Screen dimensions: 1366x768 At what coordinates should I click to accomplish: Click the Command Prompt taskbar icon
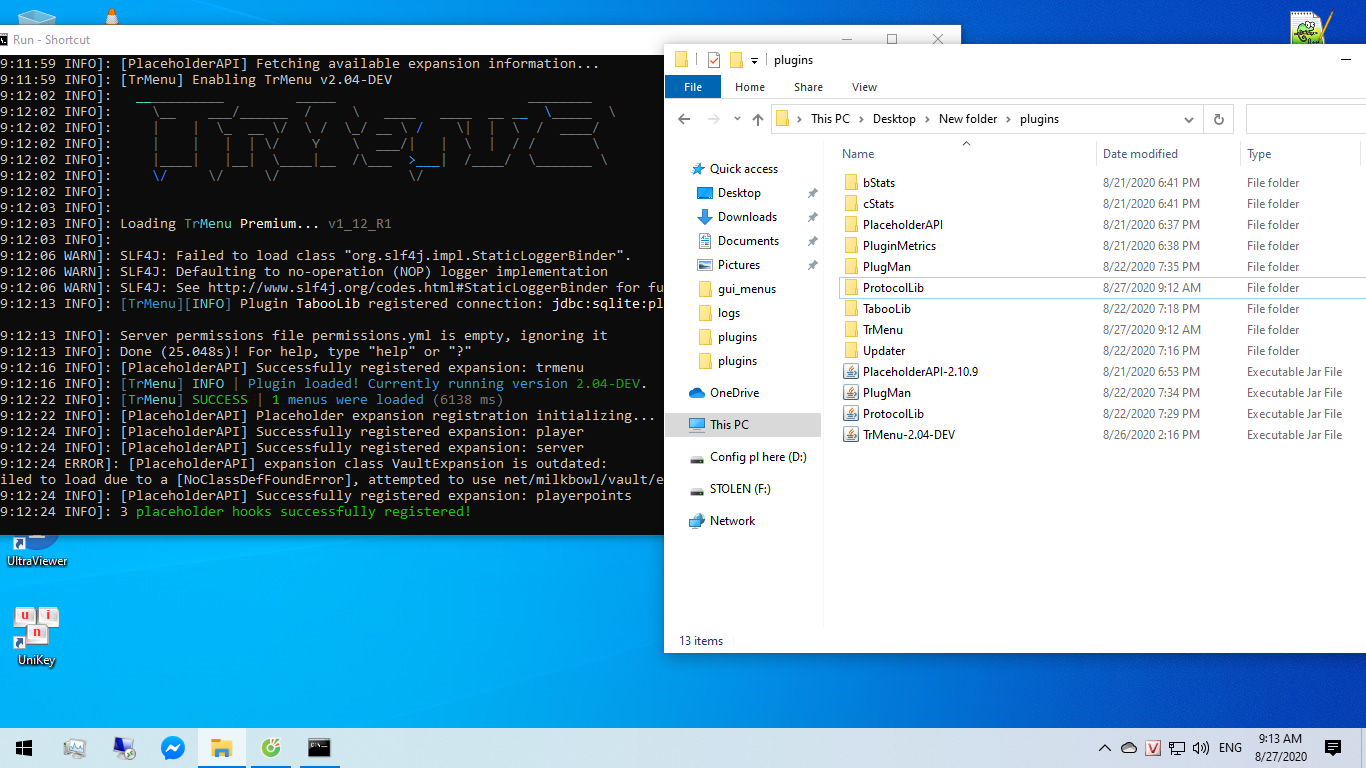[319, 748]
